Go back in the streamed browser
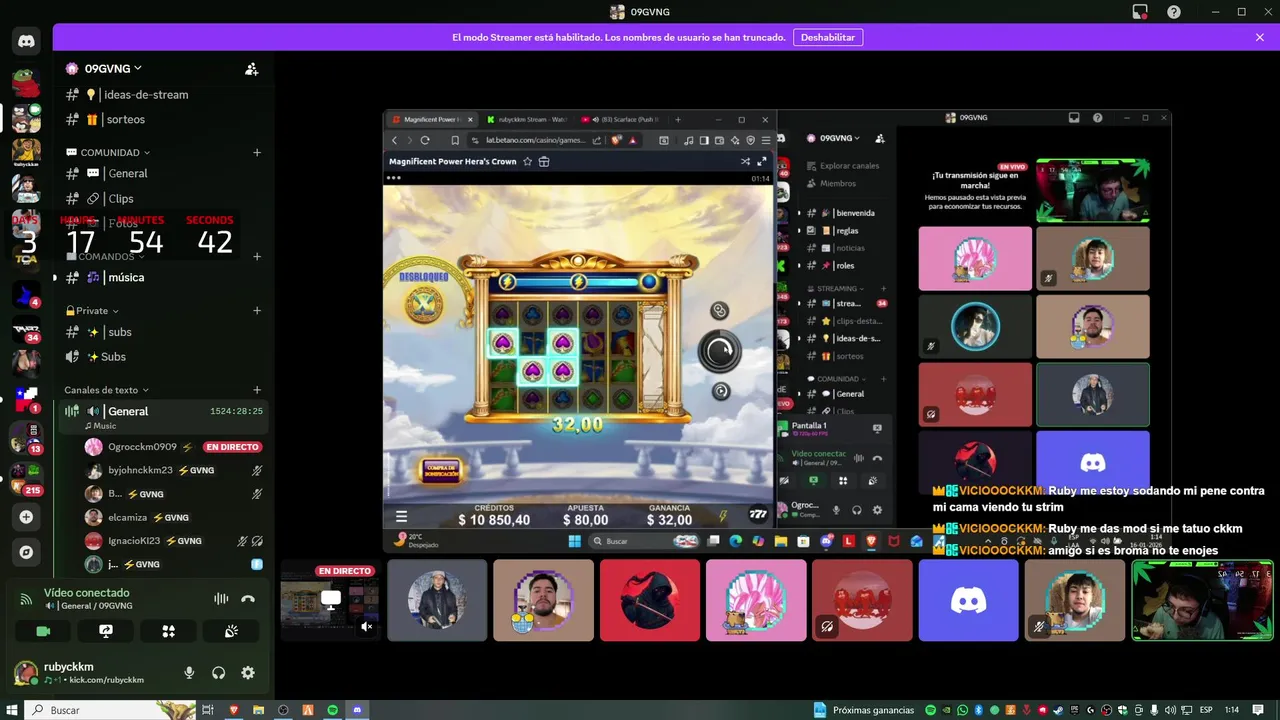The image size is (1280, 720). (395, 141)
